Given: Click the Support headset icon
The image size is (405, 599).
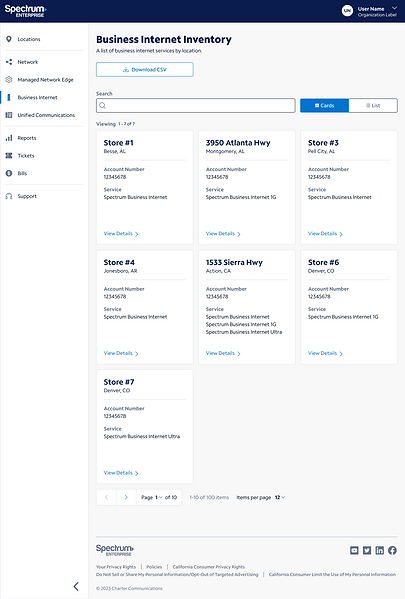Looking at the screenshot, I should click(x=9, y=196).
